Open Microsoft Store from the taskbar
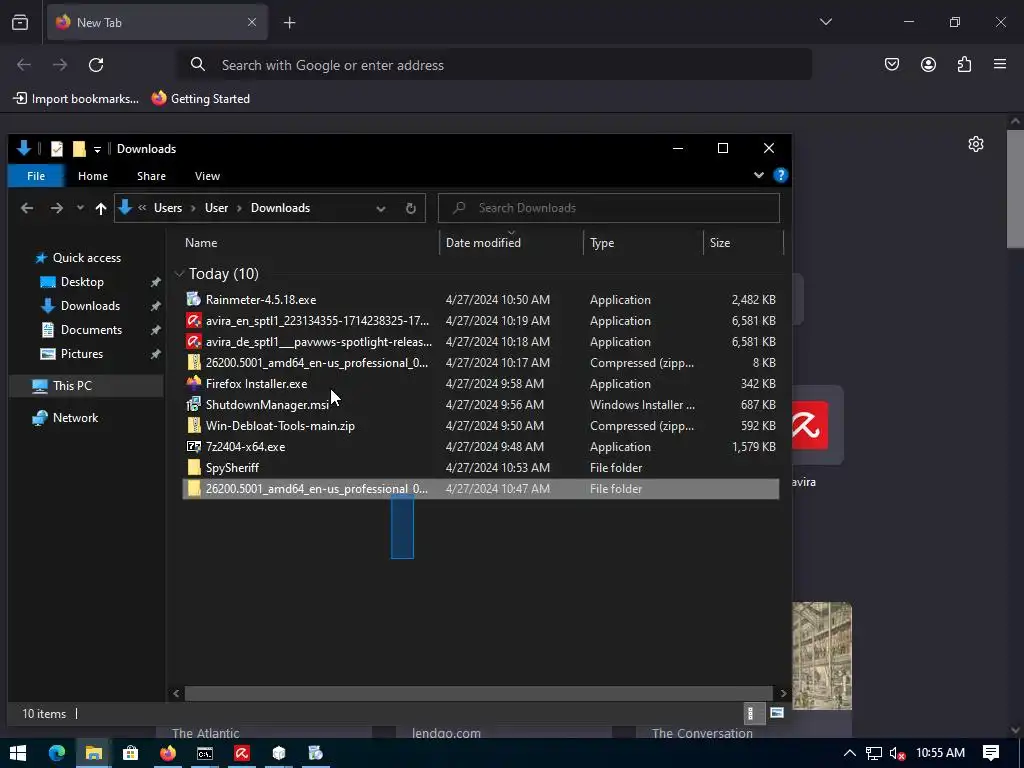The height and width of the screenshot is (768, 1024). point(131,753)
